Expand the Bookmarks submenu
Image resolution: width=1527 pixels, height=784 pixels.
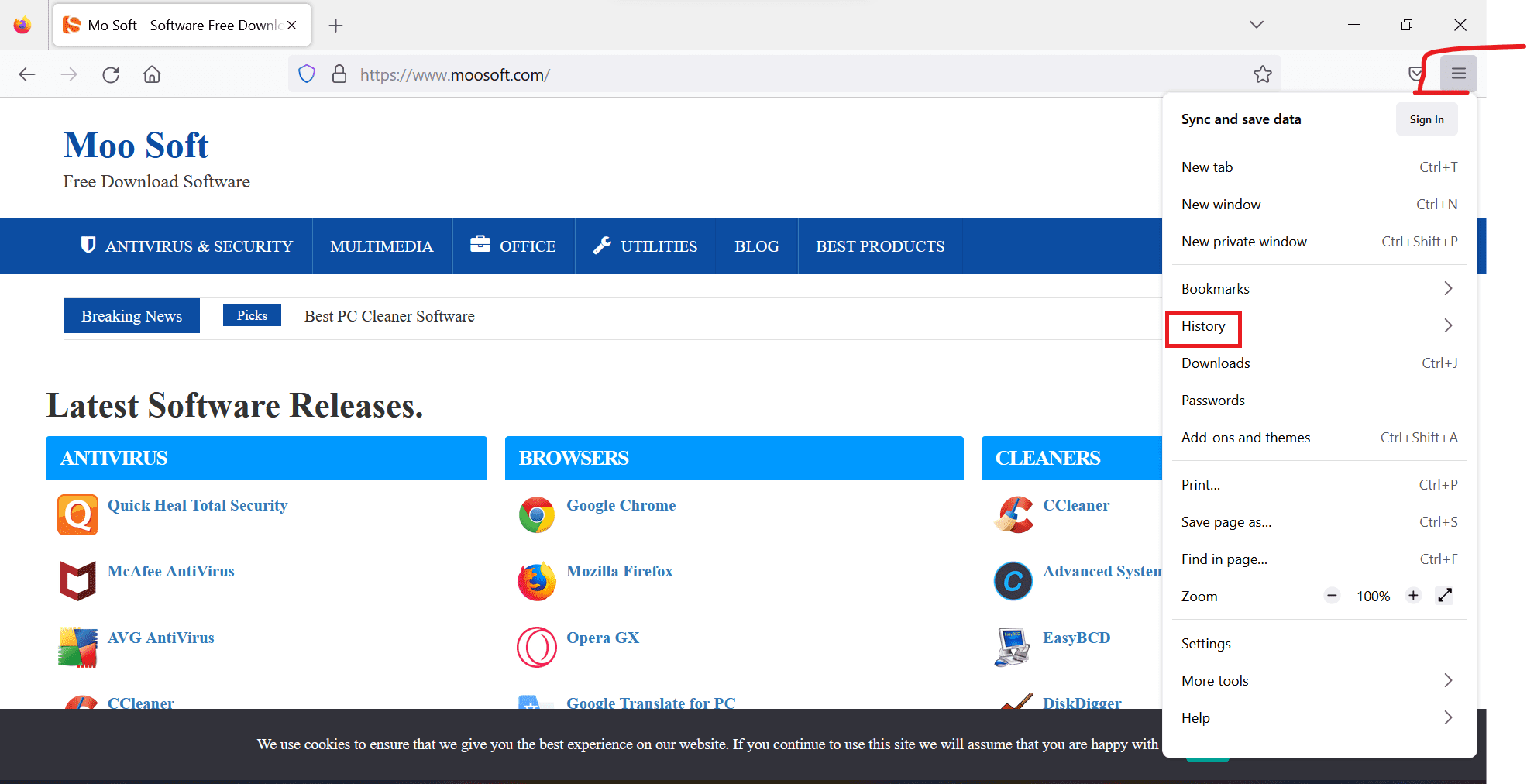tap(1319, 289)
